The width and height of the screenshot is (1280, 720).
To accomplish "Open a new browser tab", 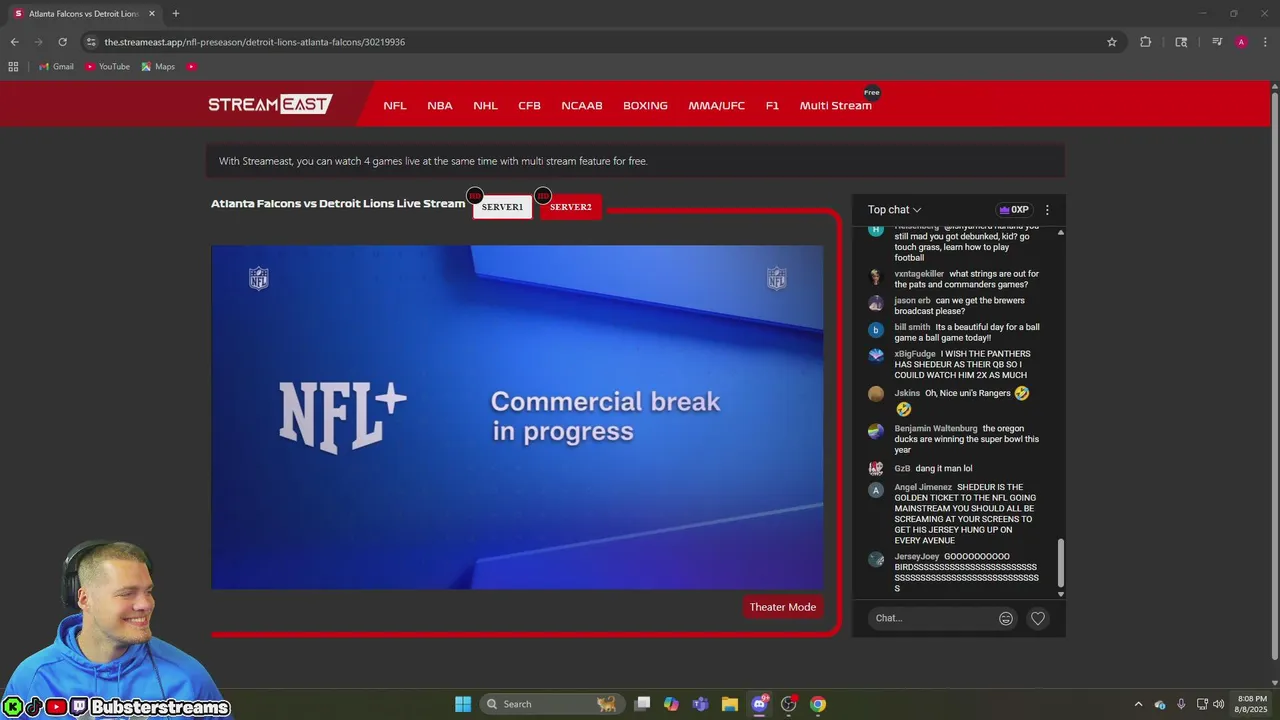I will [x=175, y=14].
